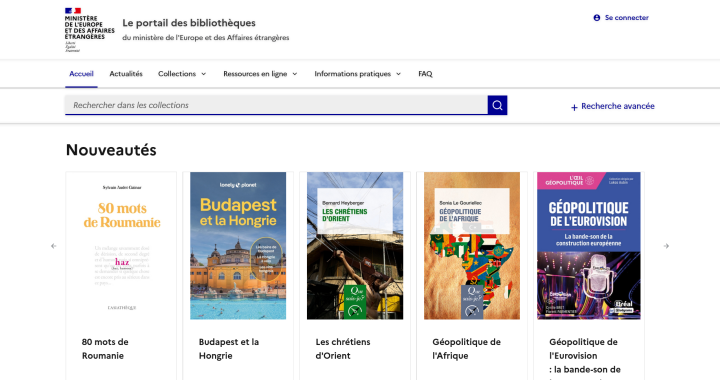
Task: Click the Les chrétiens d'Orient title
Action: click(x=343, y=349)
